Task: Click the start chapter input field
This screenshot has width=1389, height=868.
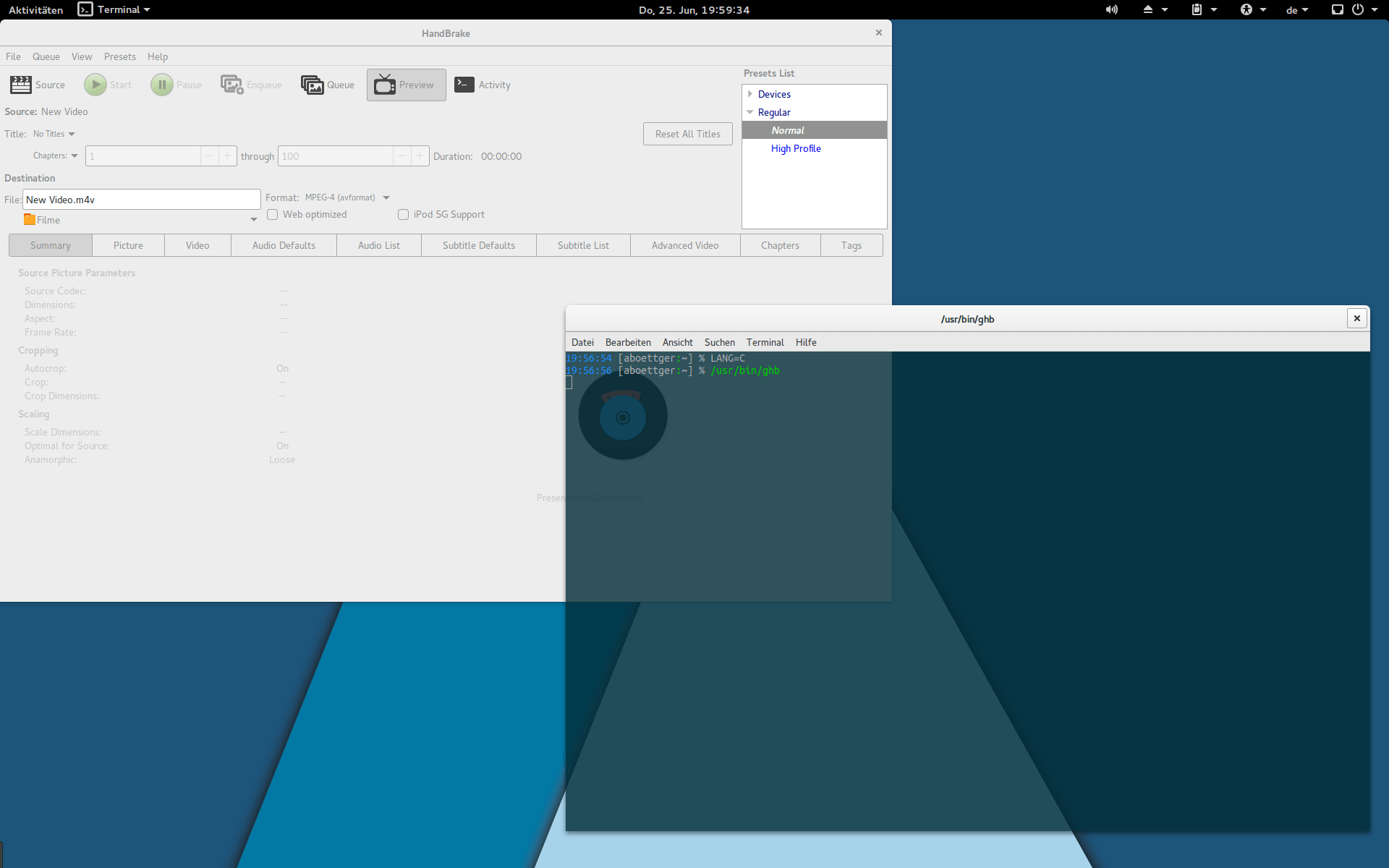Action: (143, 156)
